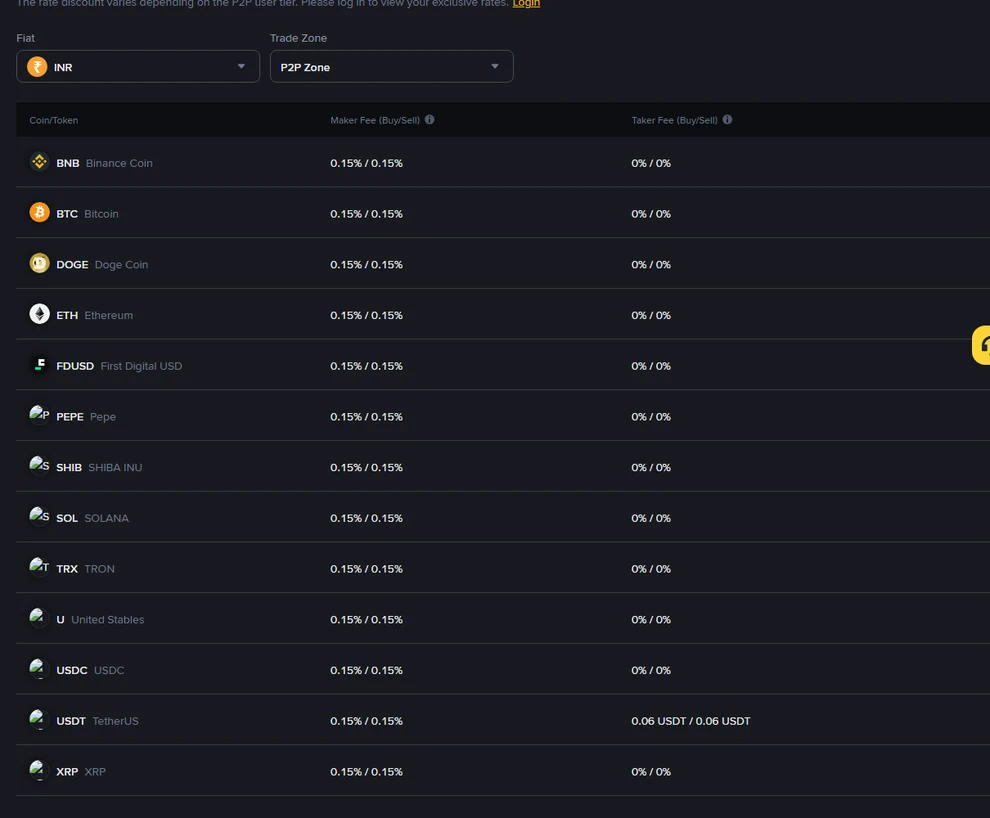Select the SHIB SHIBA INU name

coord(99,467)
